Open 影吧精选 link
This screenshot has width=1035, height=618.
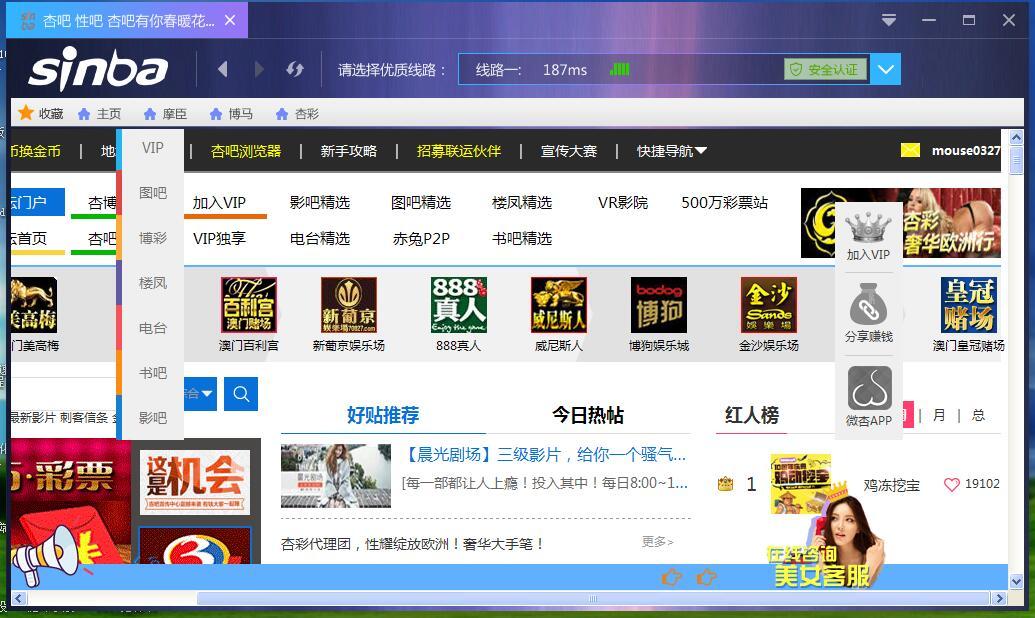(319, 203)
